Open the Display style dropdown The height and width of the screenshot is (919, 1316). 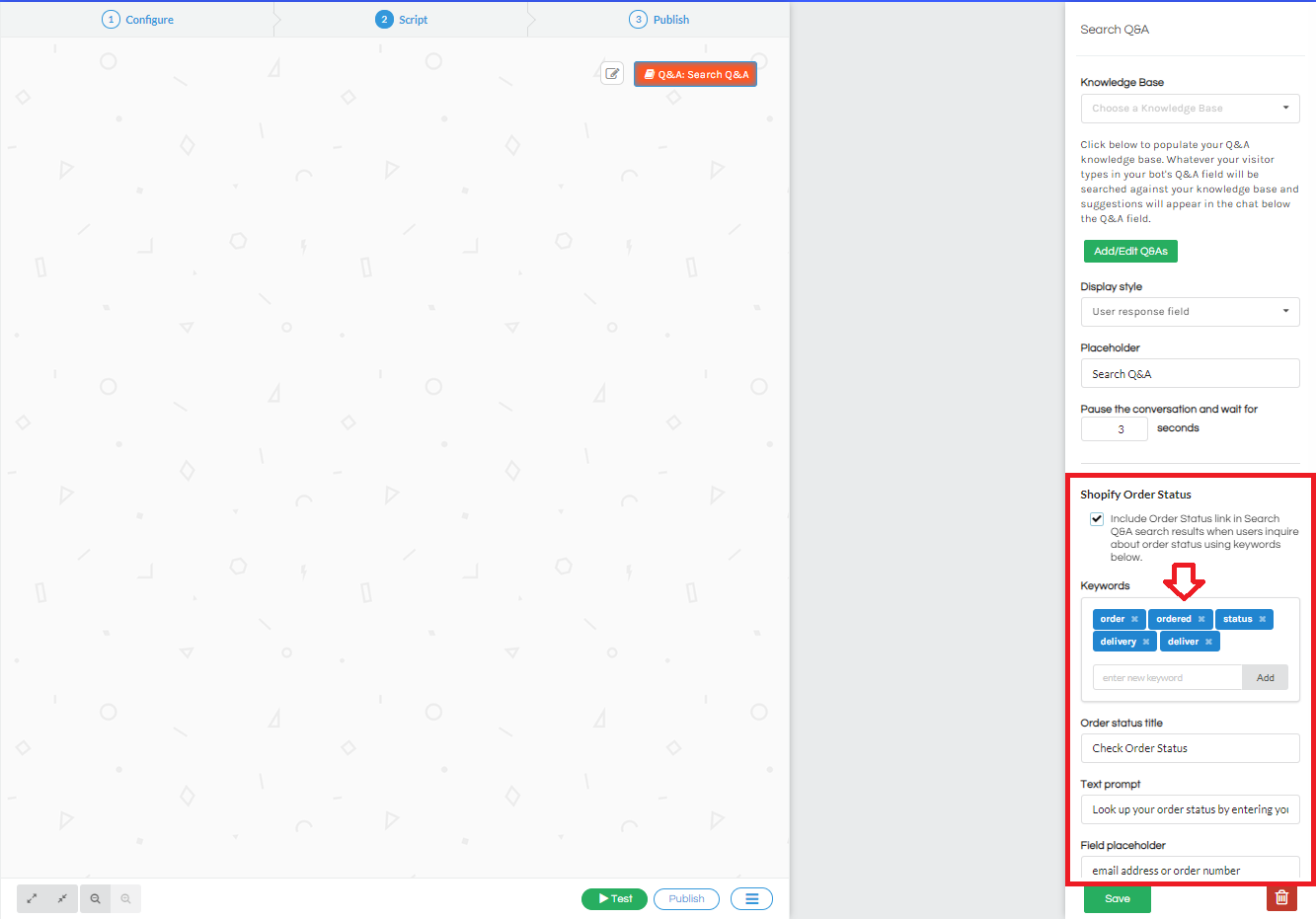[x=1190, y=312]
